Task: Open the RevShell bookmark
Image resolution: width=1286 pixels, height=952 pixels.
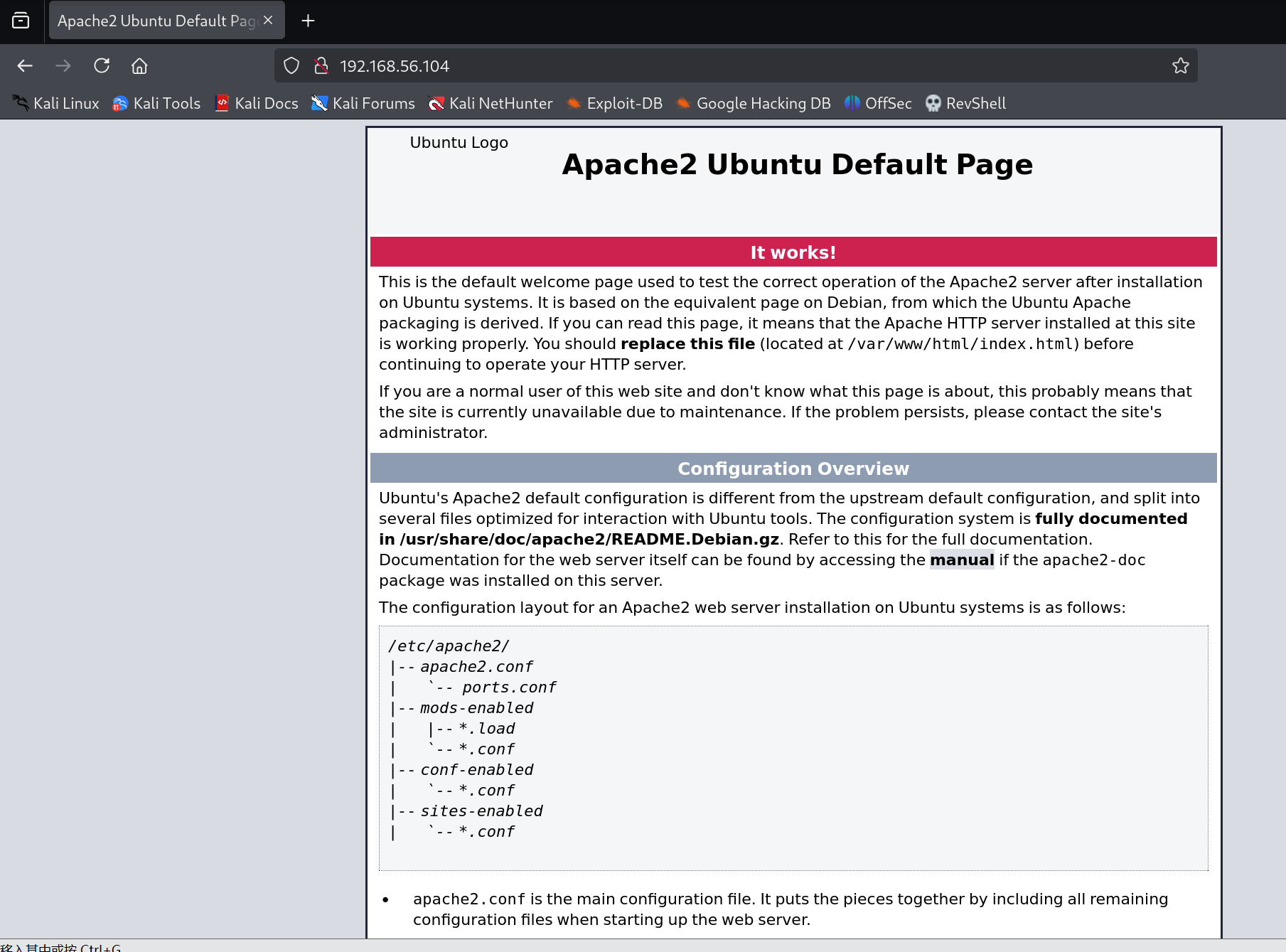Action: [x=965, y=104]
